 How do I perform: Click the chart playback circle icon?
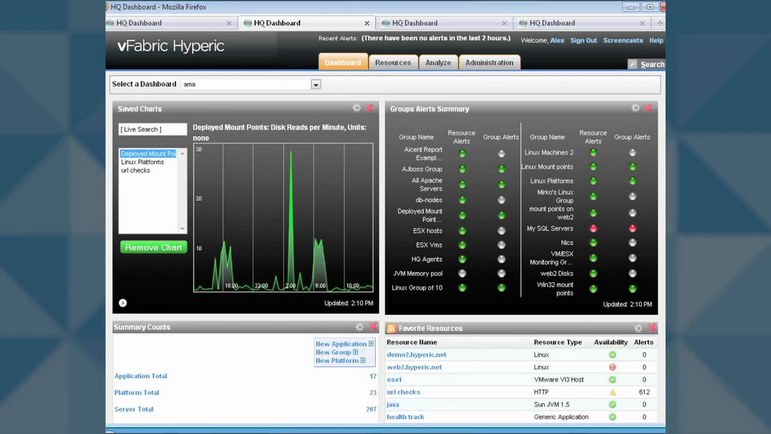[123, 303]
